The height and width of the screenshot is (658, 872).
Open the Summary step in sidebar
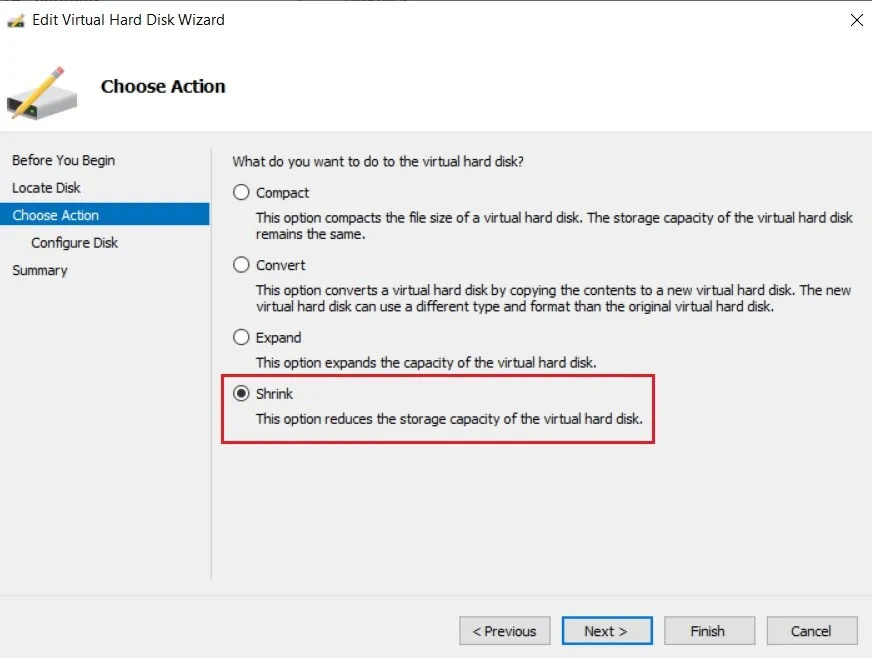(x=40, y=270)
